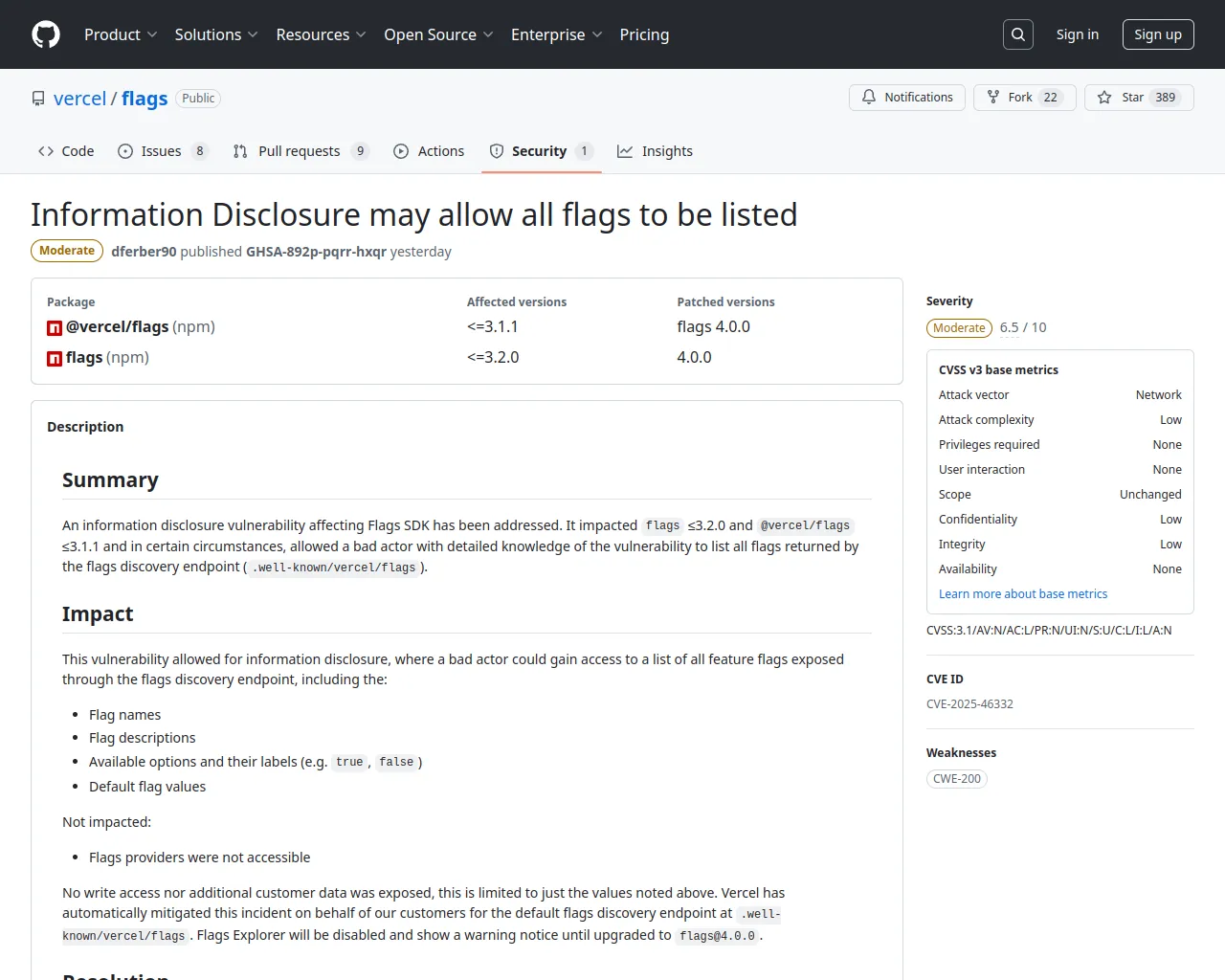Viewport: 1225px width, 980px height.
Task: Select the Security tab
Action: [542, 151]
